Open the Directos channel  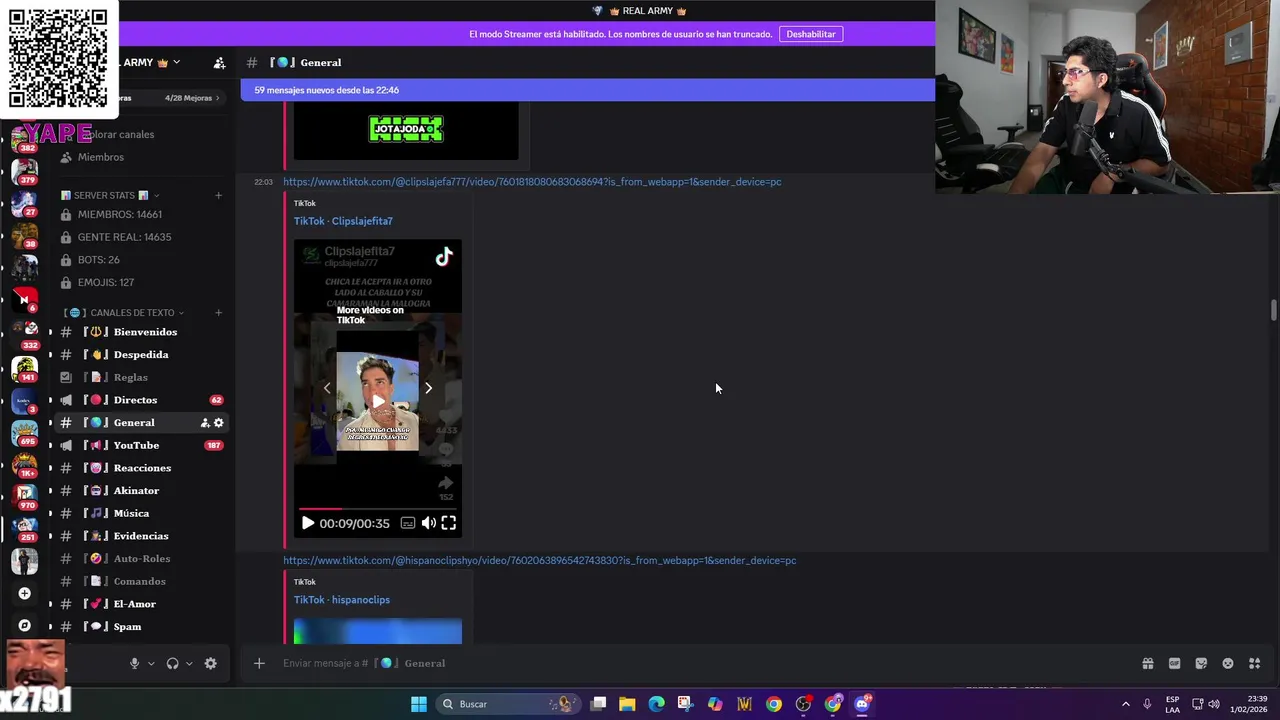[x=141, y=400]
